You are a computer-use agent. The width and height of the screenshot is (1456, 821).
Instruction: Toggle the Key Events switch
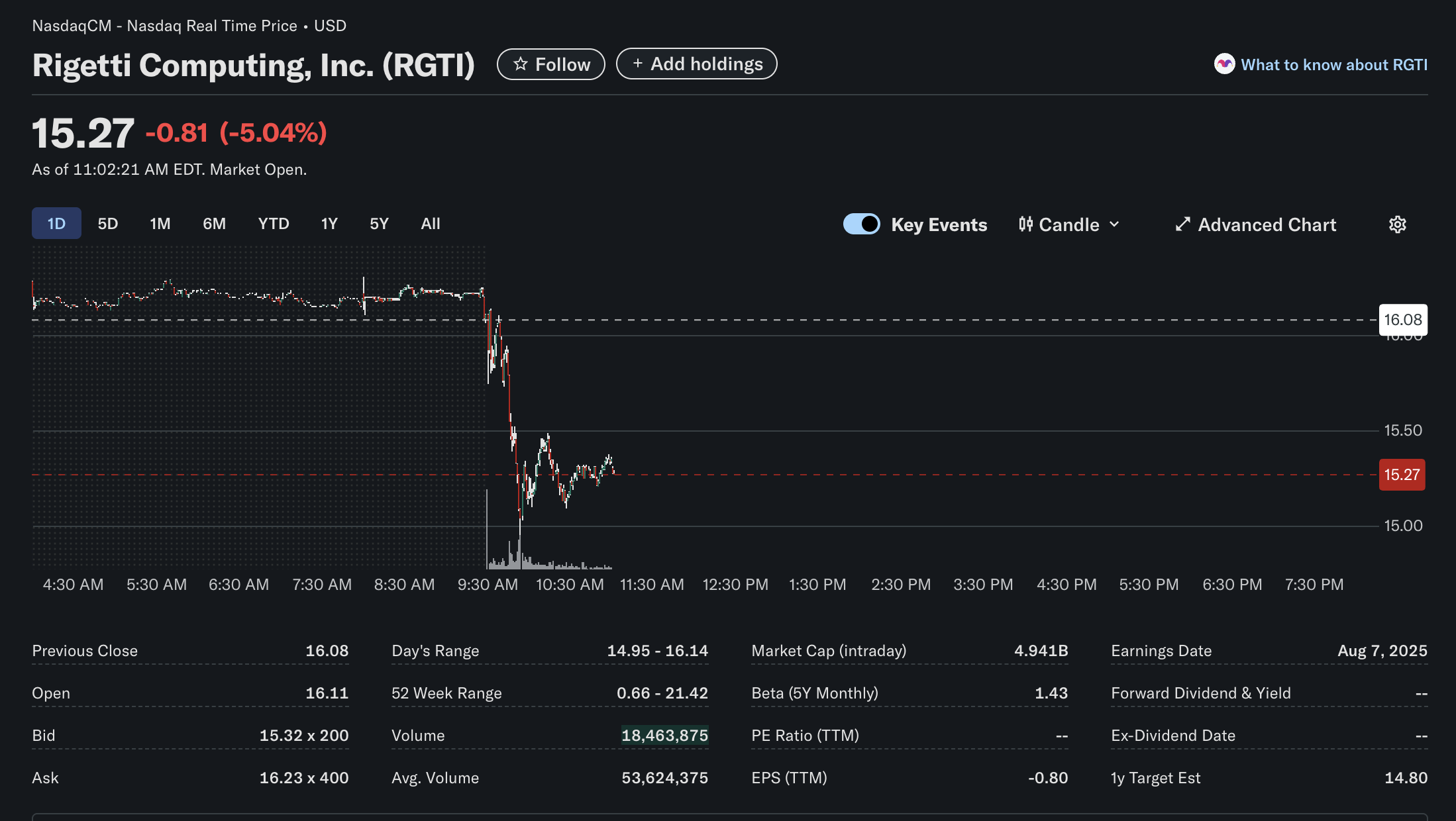[x=861, y=224]
